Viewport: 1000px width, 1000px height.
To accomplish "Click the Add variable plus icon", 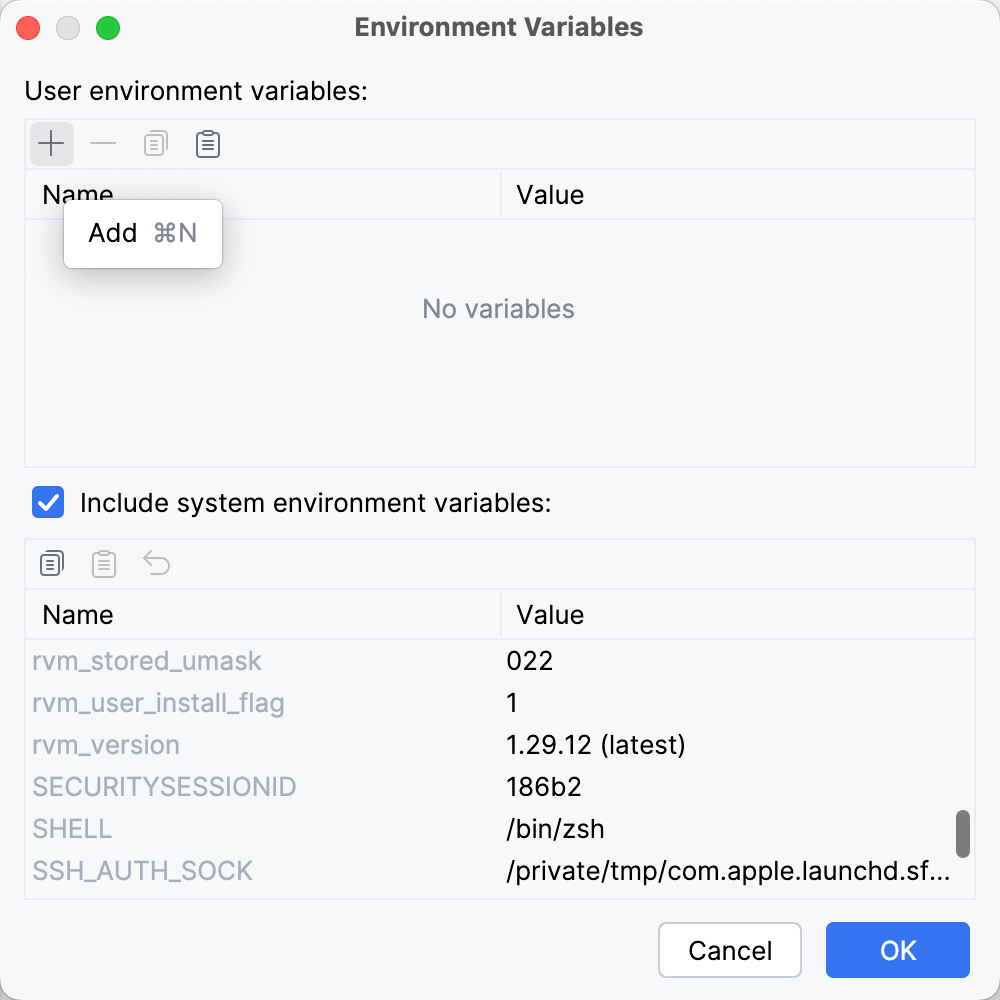I will (51, 143).
